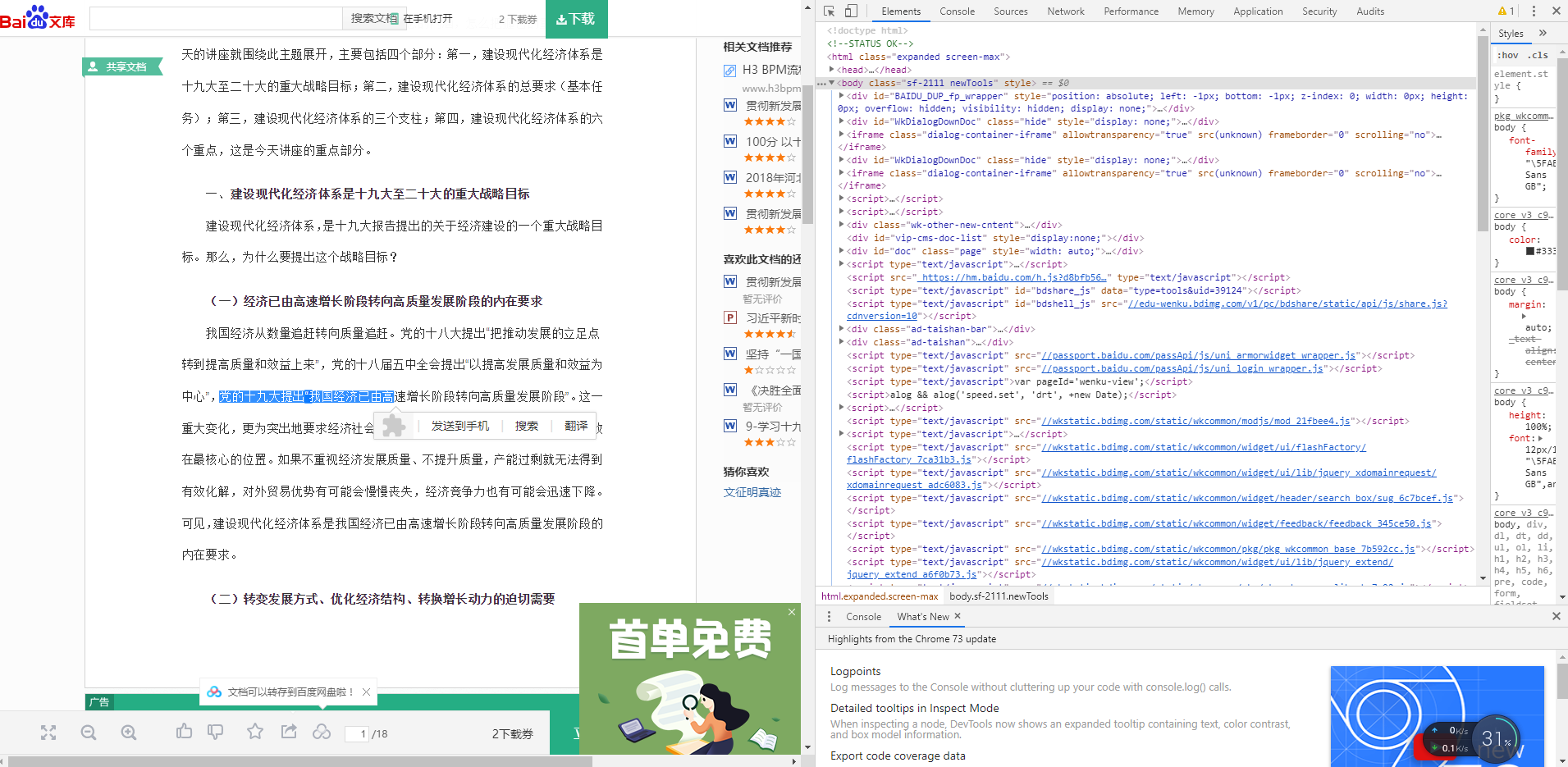Viewport: 1568px width, 767px height.
Task: Click the green 下载 download button
Action: point(576,19)
